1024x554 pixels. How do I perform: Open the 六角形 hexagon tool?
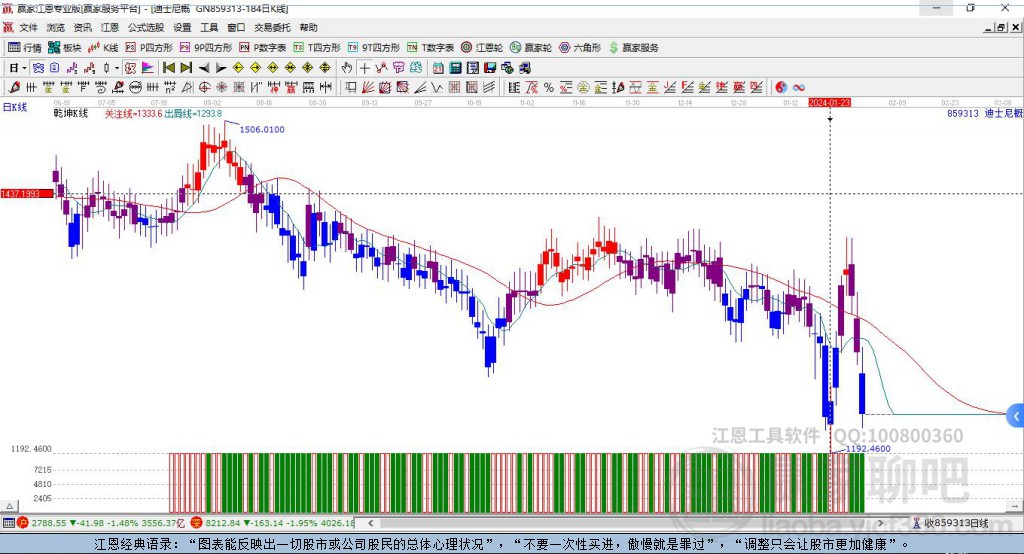pyautogui.click(x=580, y=47)
